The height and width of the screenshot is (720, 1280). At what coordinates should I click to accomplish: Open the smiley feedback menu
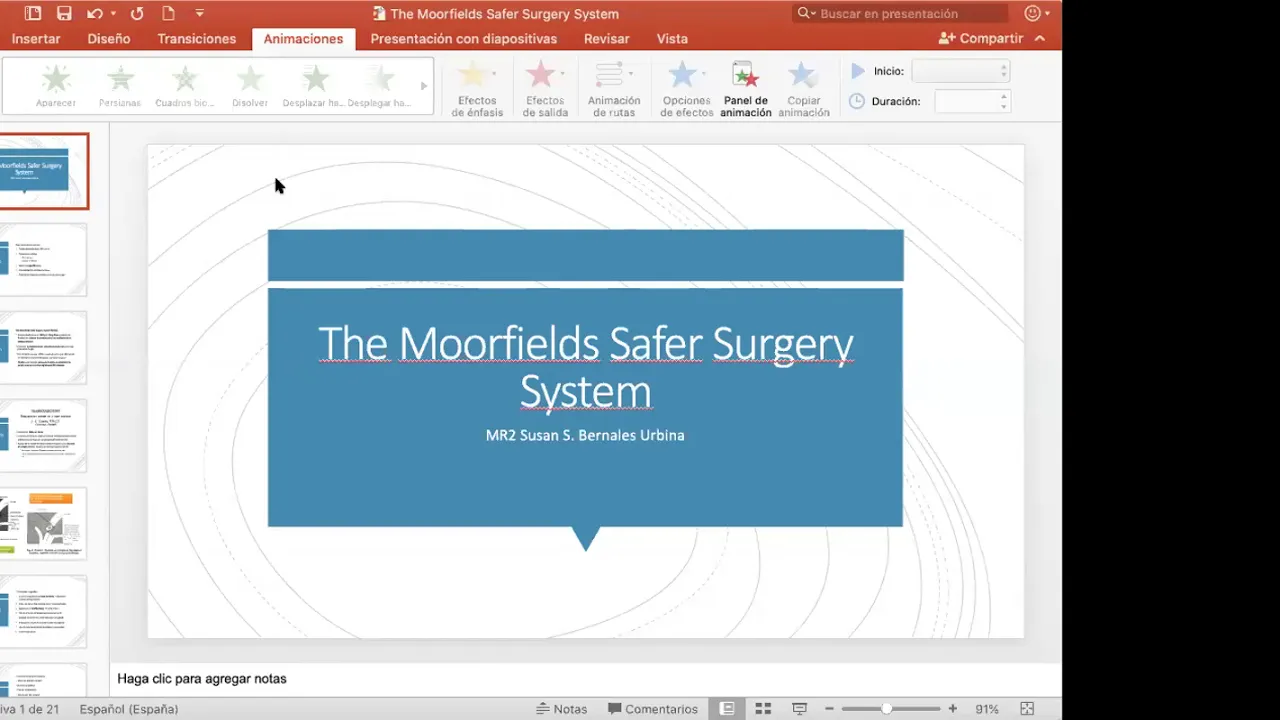click(1036, 13)
